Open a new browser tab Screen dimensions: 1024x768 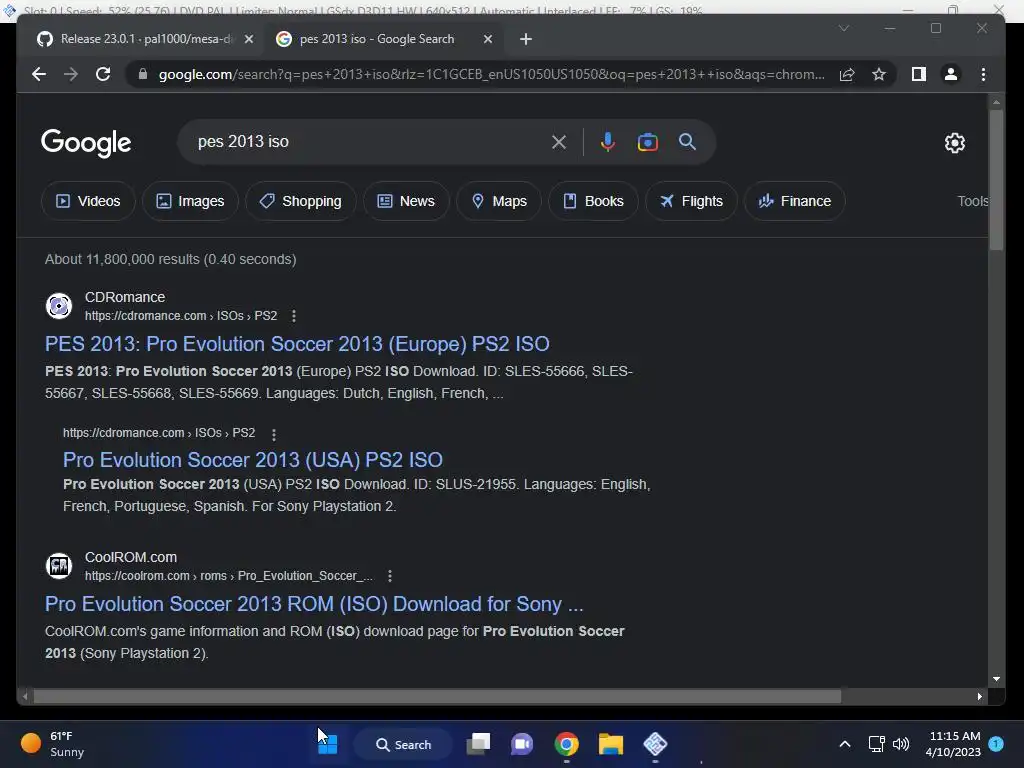(526, 39)
